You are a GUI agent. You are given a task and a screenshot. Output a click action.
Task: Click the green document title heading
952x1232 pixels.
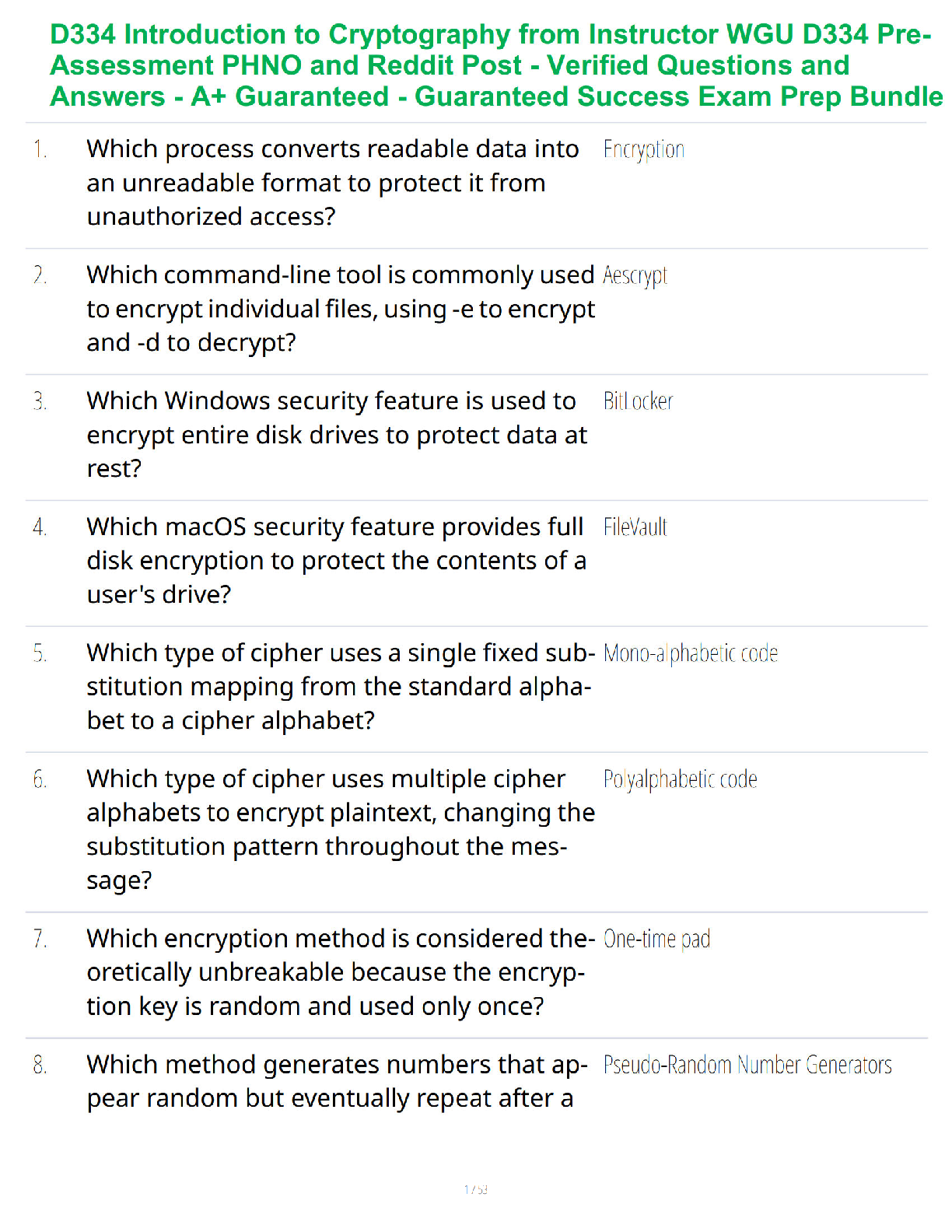(x=496, y=65)
